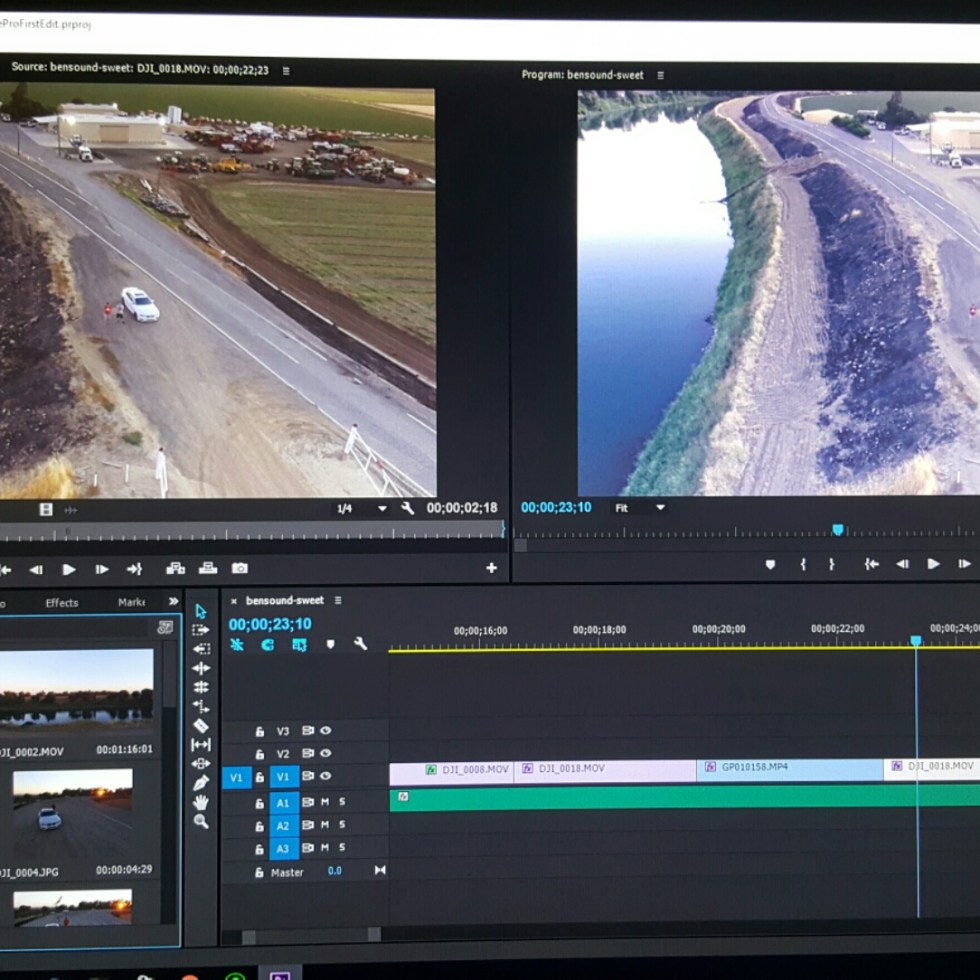The height and width of the screenshot is (980, 980).
Task: Activate the Zoom tool magnifier
Action: click(x=201, y=821)
